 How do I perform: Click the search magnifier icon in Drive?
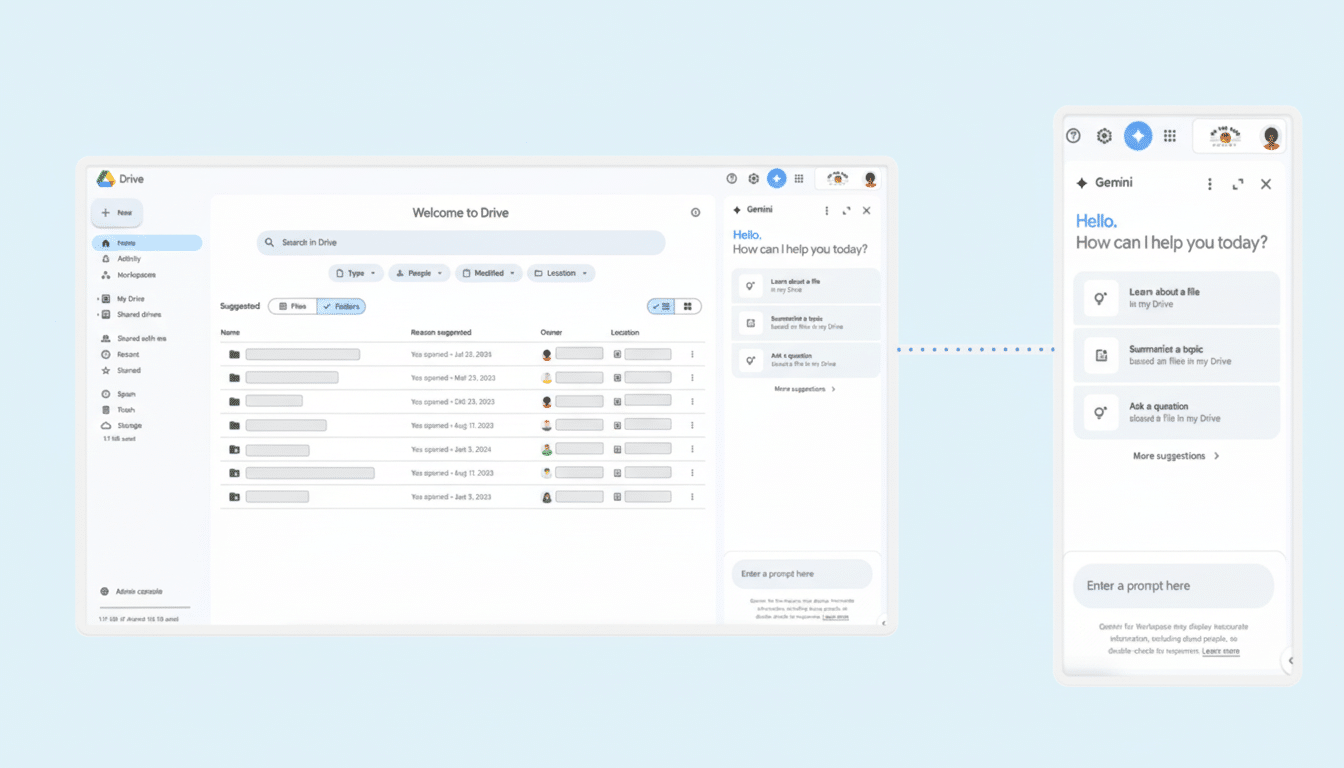(268, 242)
